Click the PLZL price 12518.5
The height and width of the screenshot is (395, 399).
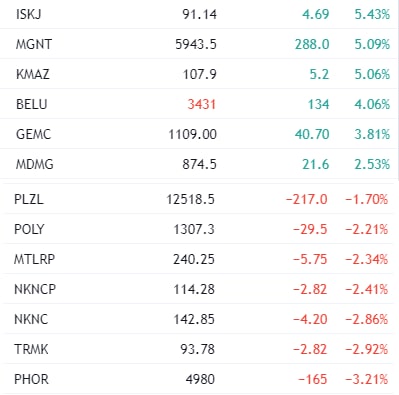[x=190, y=199]
